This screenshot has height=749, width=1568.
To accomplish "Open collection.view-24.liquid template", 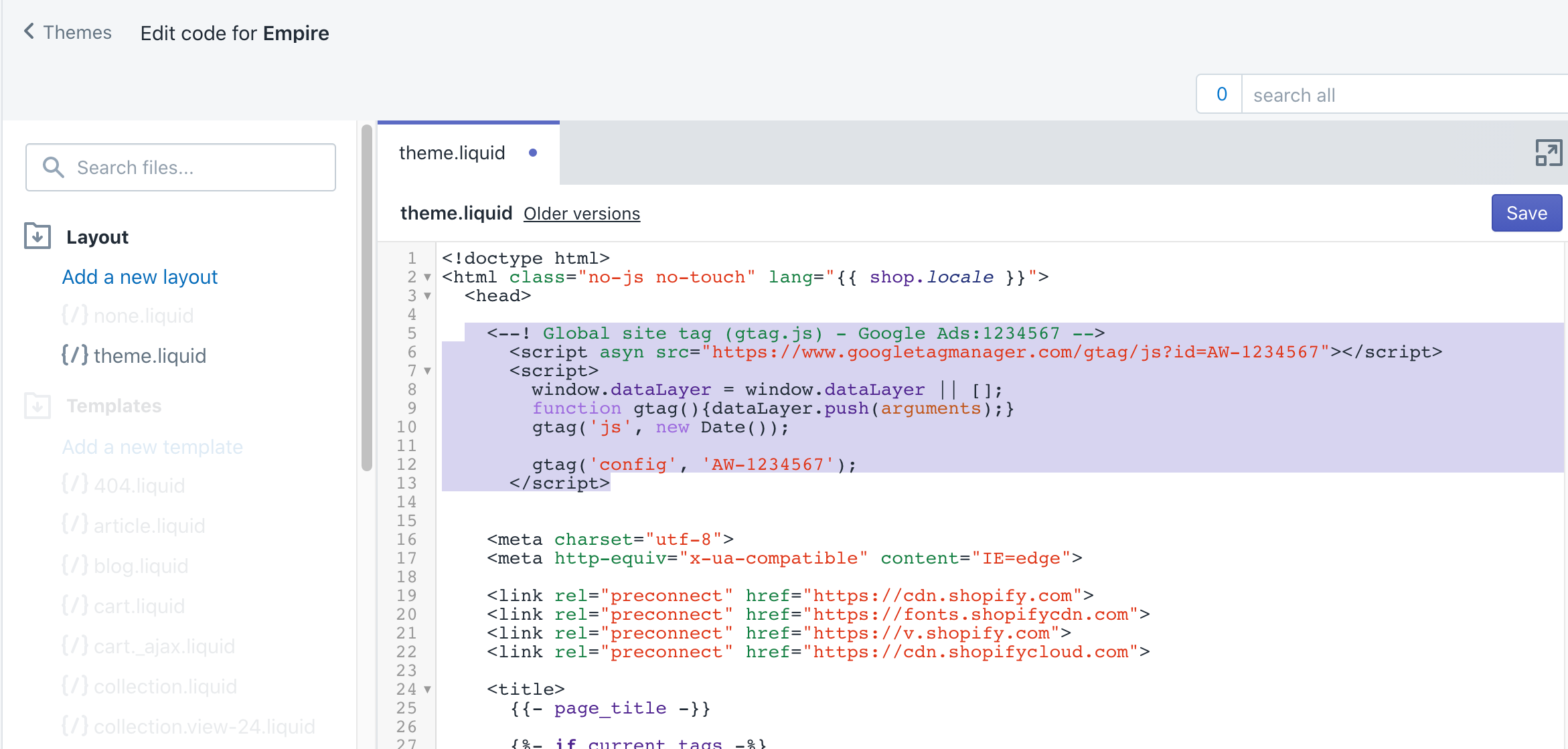I will click(204, 726).
